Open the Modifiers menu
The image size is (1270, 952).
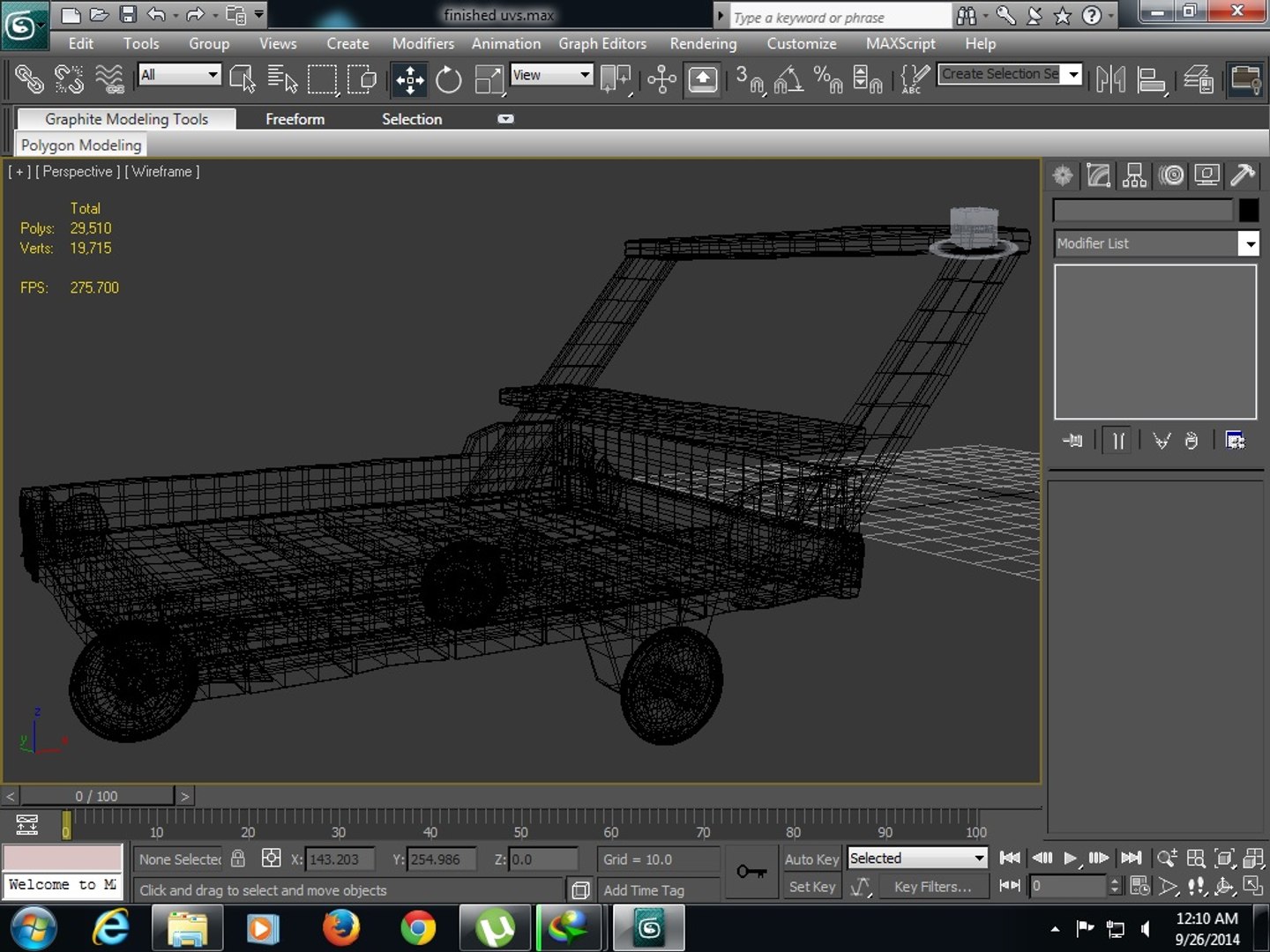click(x=422, y=43)
